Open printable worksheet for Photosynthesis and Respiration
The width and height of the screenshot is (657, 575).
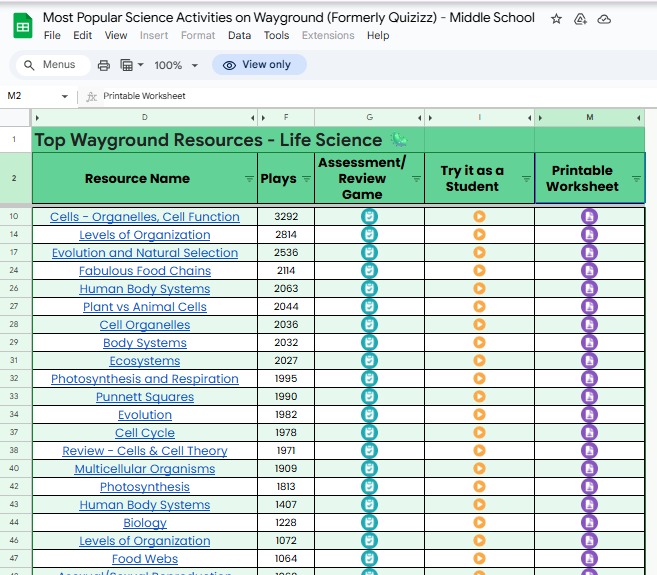589,379
